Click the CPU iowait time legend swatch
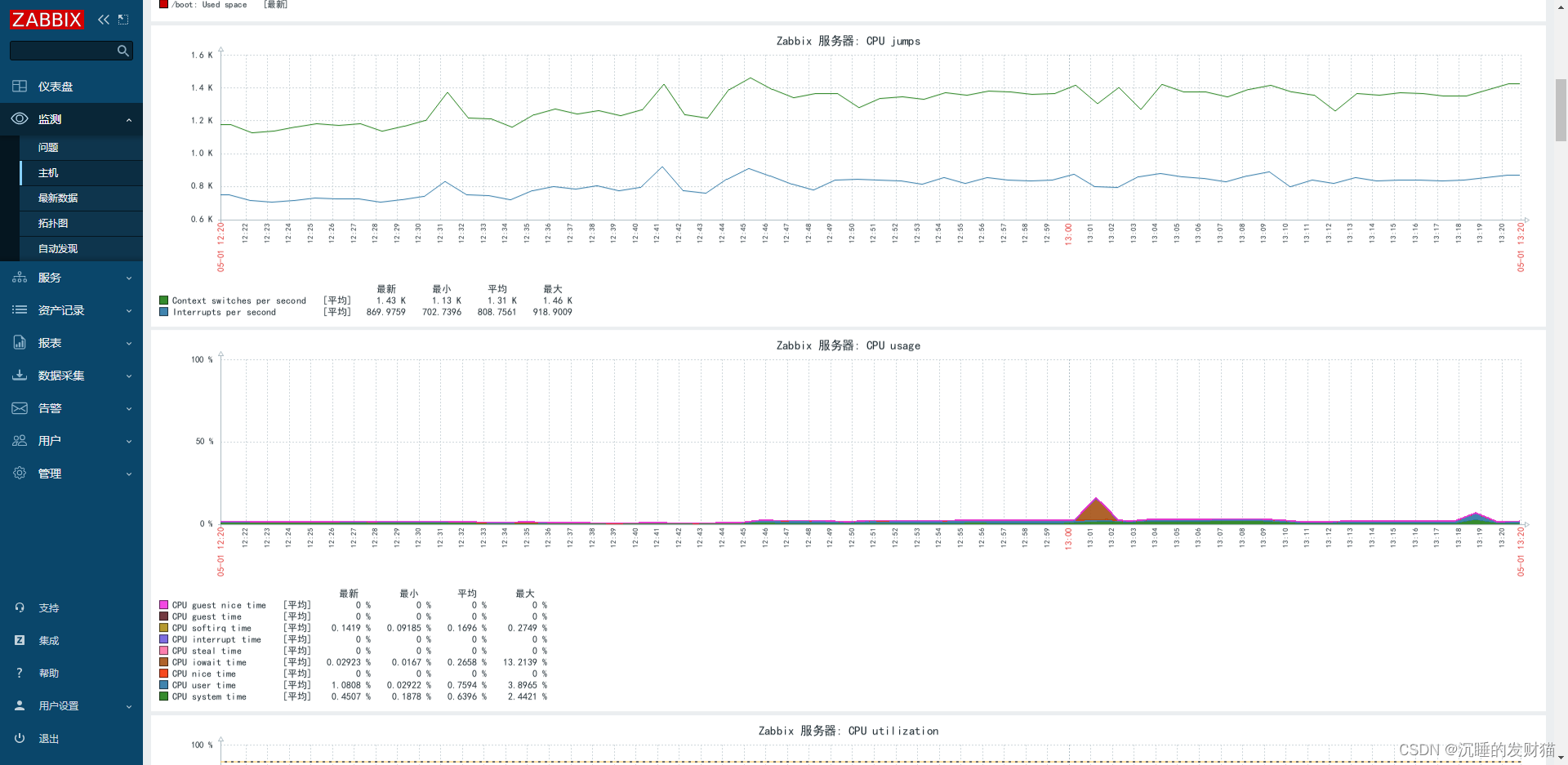 (x=164, y=662)
